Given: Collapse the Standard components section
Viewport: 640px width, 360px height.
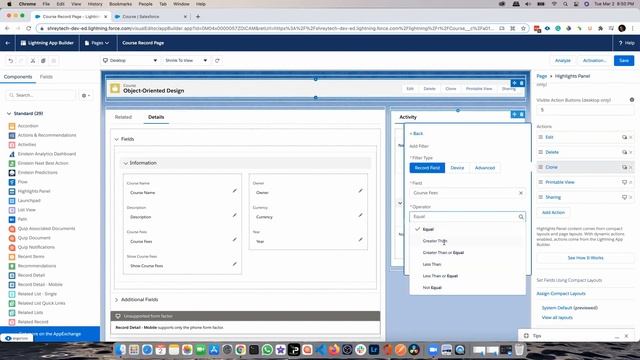Looking at the screenshot, I should (x=9, y=113).
